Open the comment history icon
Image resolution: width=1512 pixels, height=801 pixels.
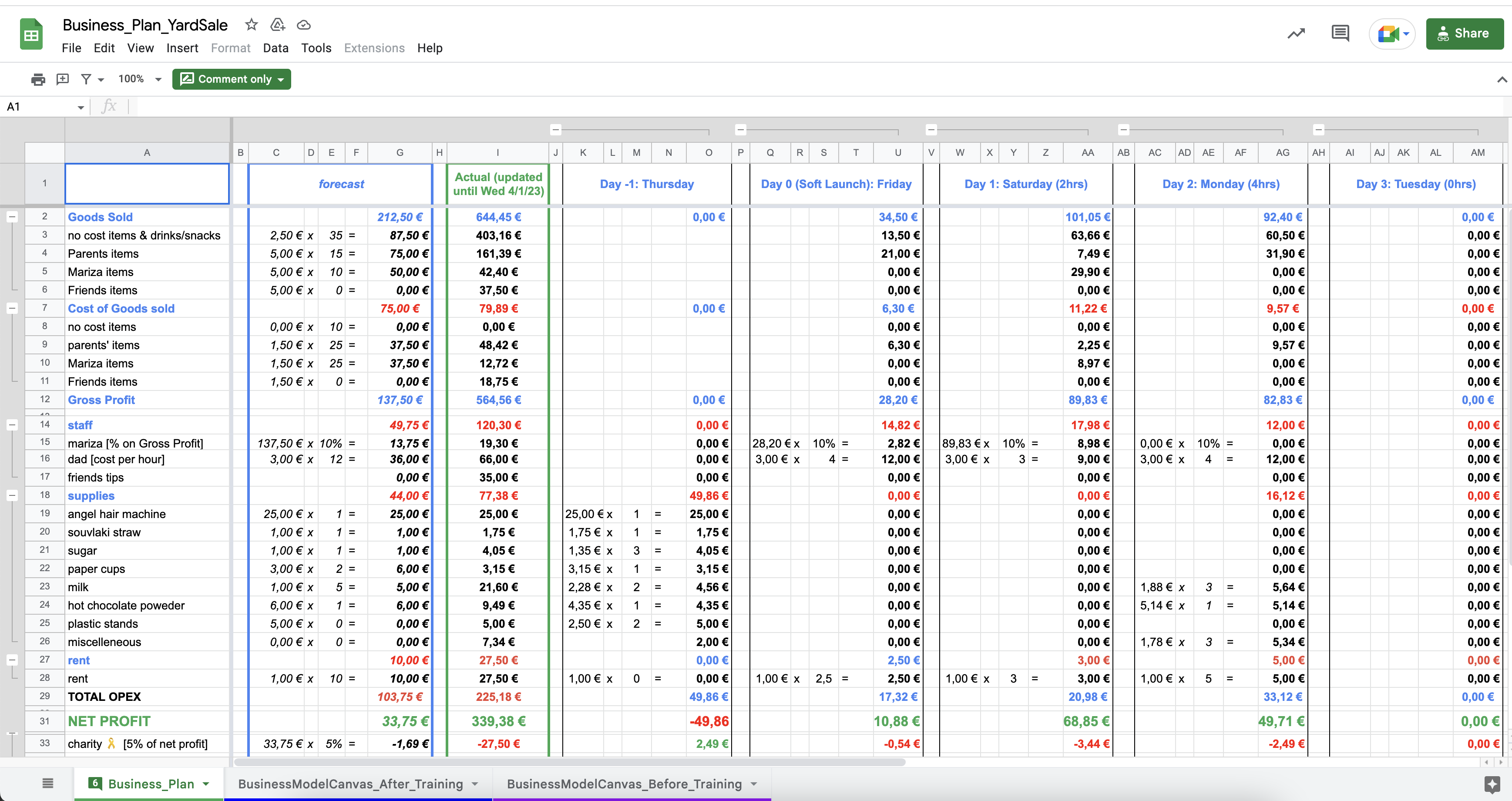[x=1340, y=34]
